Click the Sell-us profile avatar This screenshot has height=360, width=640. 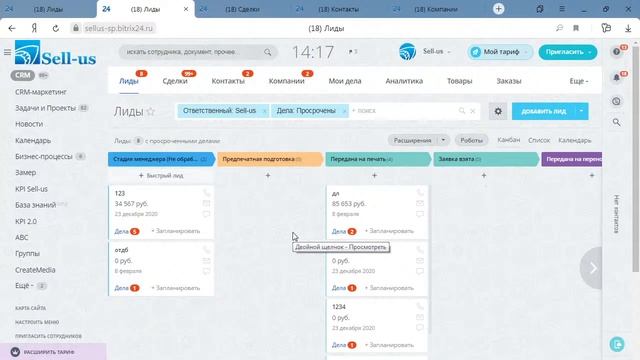(407, 52)
